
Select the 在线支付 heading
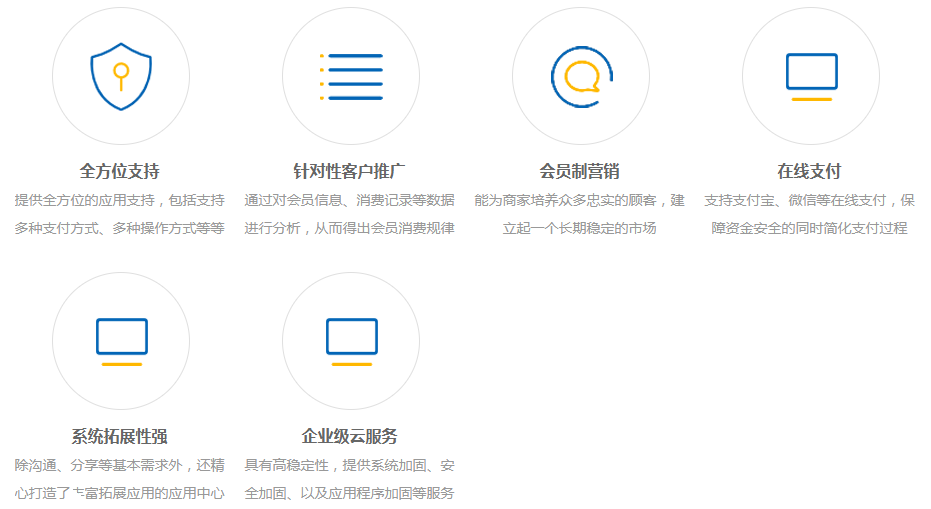click(810, 171)
